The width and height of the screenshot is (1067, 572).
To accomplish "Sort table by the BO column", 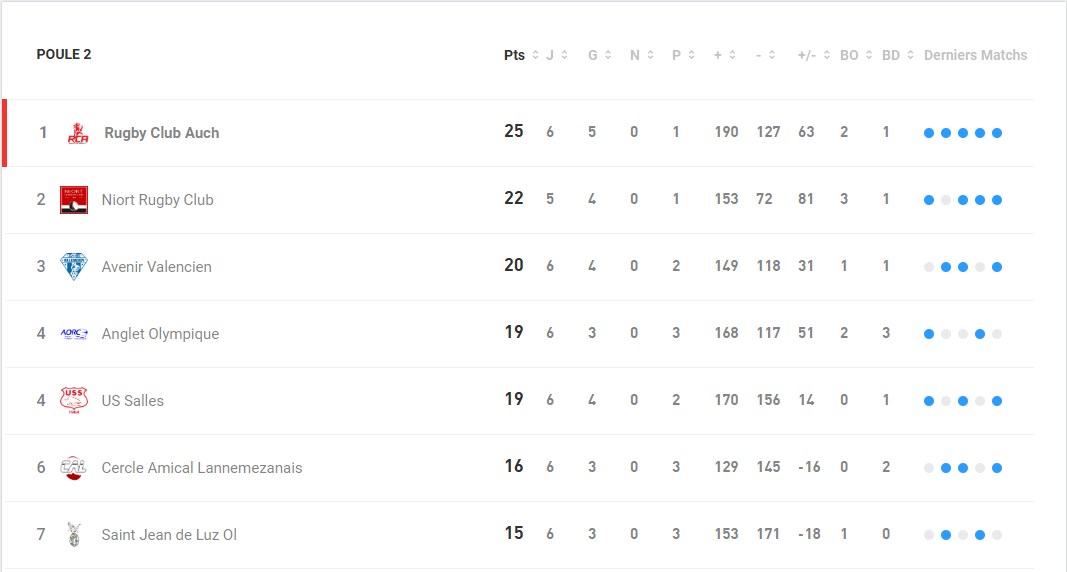I will (855, 55).
